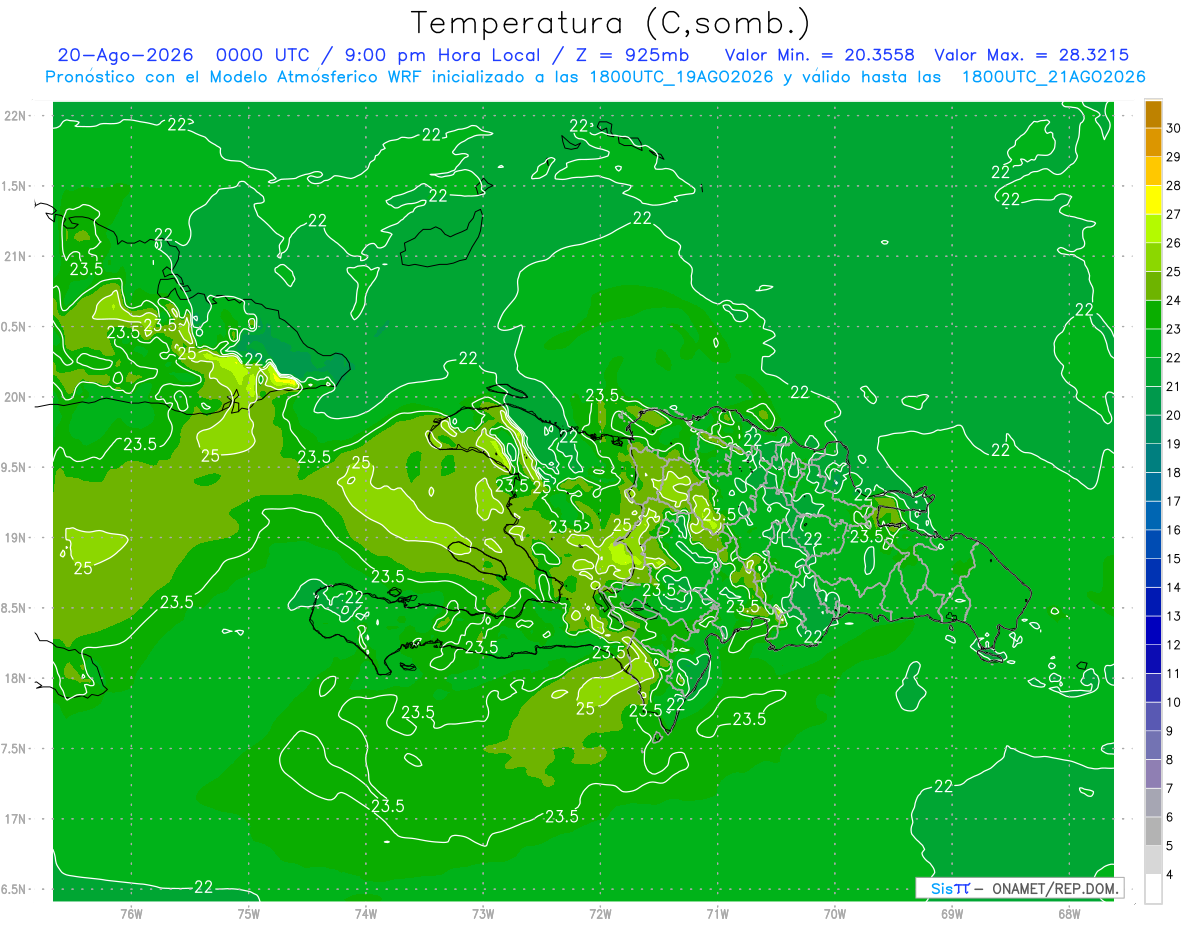Image resolution: width=1200 pixels, height=927 pixels.
Task: Click the colorbar label '30'
Action: pos(1175,127)
